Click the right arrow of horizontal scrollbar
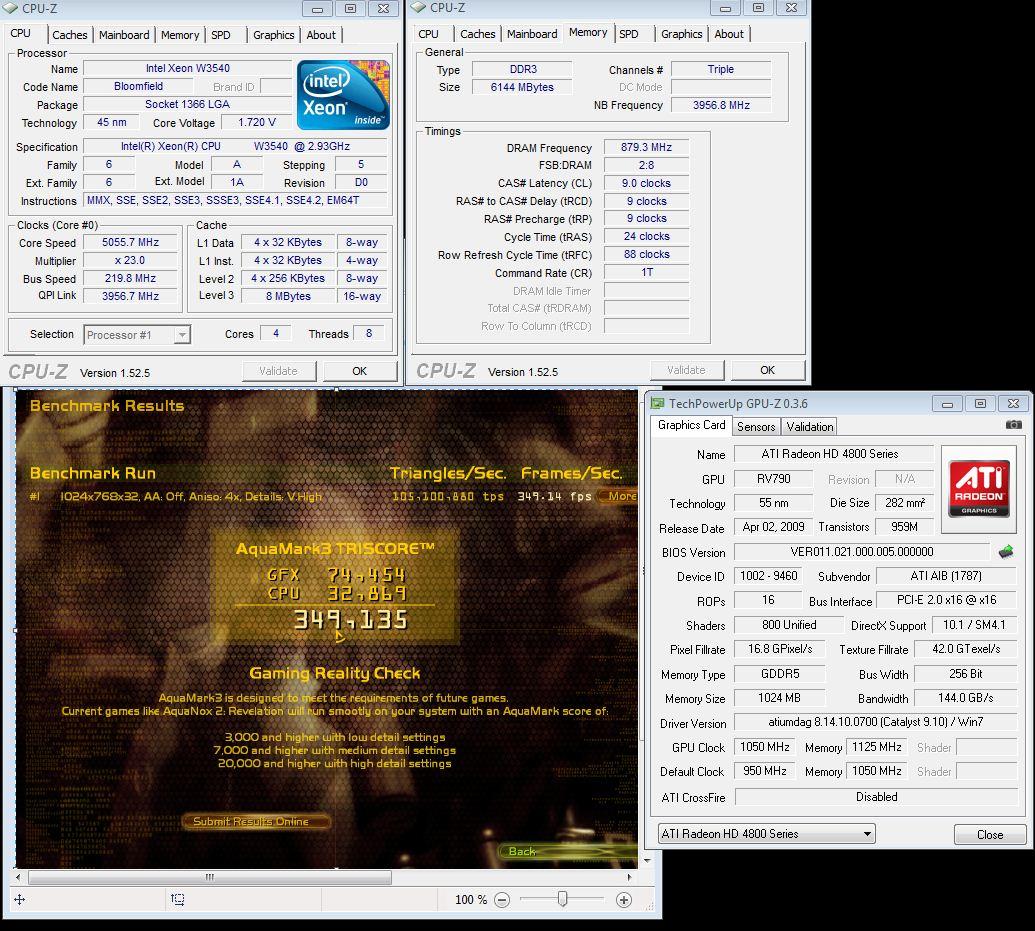Image resolution: width=1035 pixels, height=931 pixels. (x=629, y=878)
